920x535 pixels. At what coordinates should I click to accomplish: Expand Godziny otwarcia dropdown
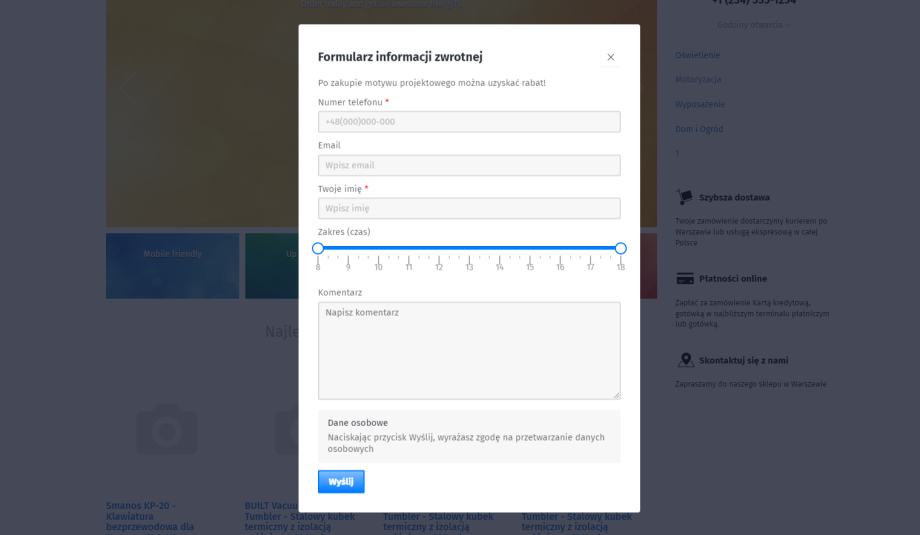753,25
